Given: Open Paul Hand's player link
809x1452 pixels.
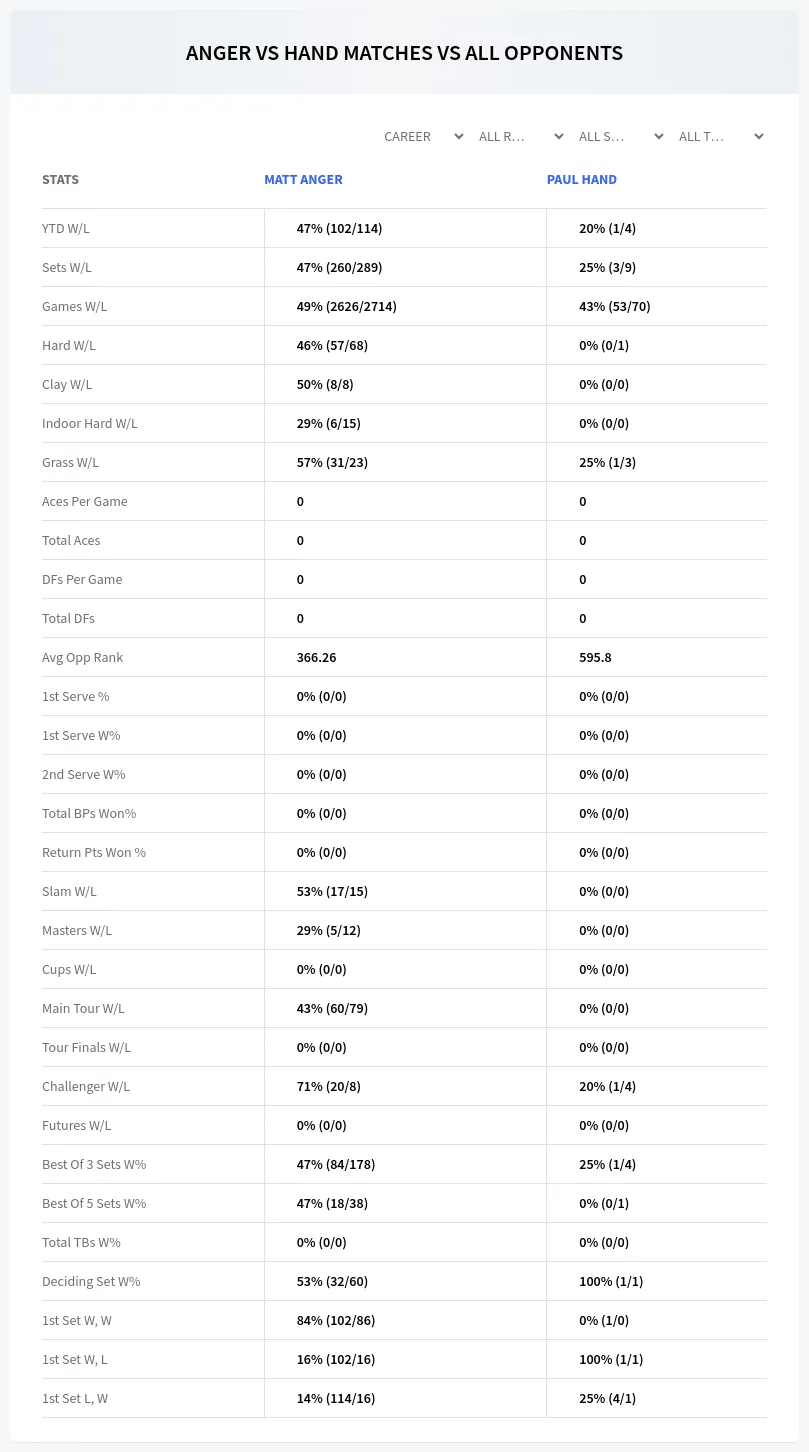Looking at the screenshot, I should [582, 180].
